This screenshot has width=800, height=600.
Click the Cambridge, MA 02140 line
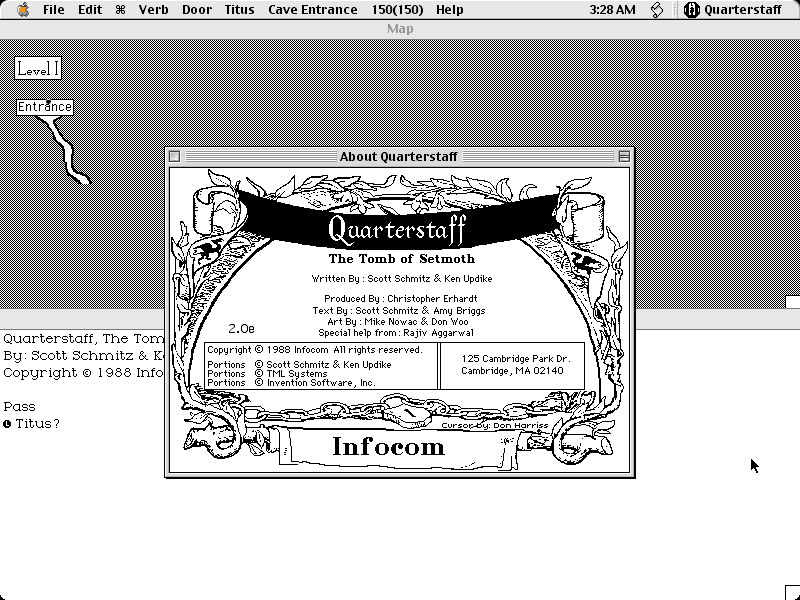(x=512, y=371)
